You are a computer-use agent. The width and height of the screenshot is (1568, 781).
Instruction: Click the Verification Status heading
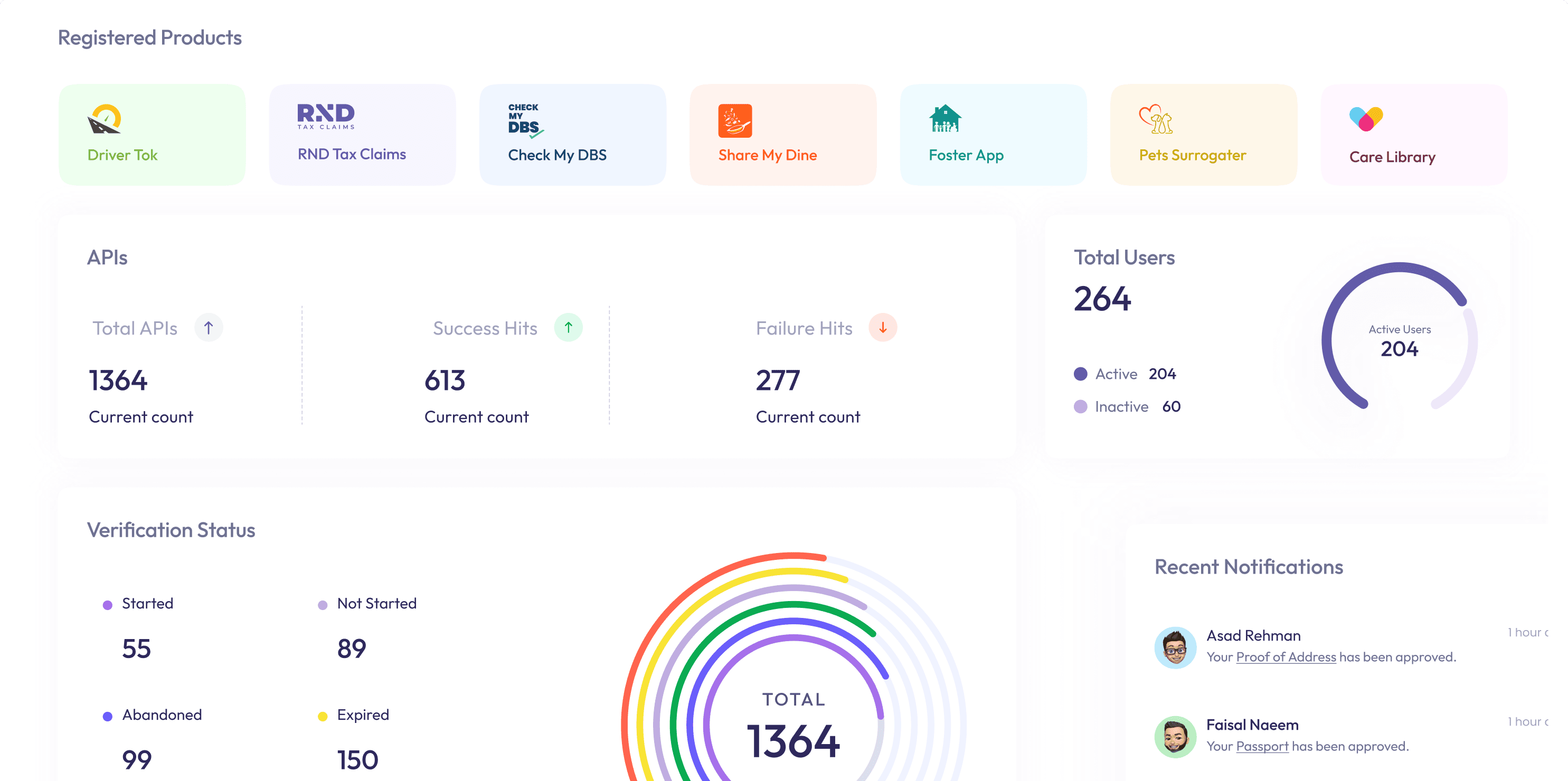(x=171, y=530)
